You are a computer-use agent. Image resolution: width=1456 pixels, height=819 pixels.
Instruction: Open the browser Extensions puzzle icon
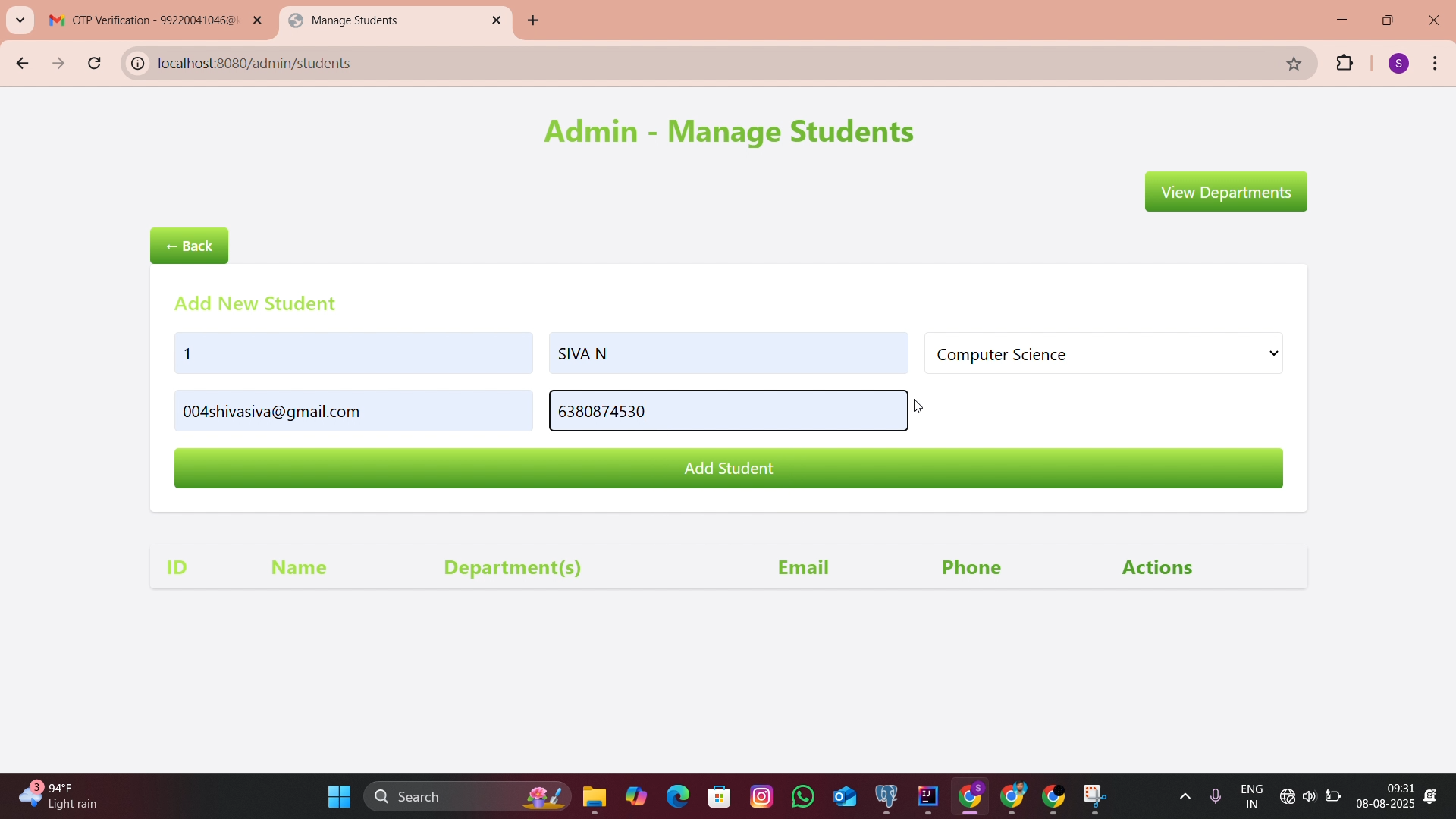tap(1346, 64)
